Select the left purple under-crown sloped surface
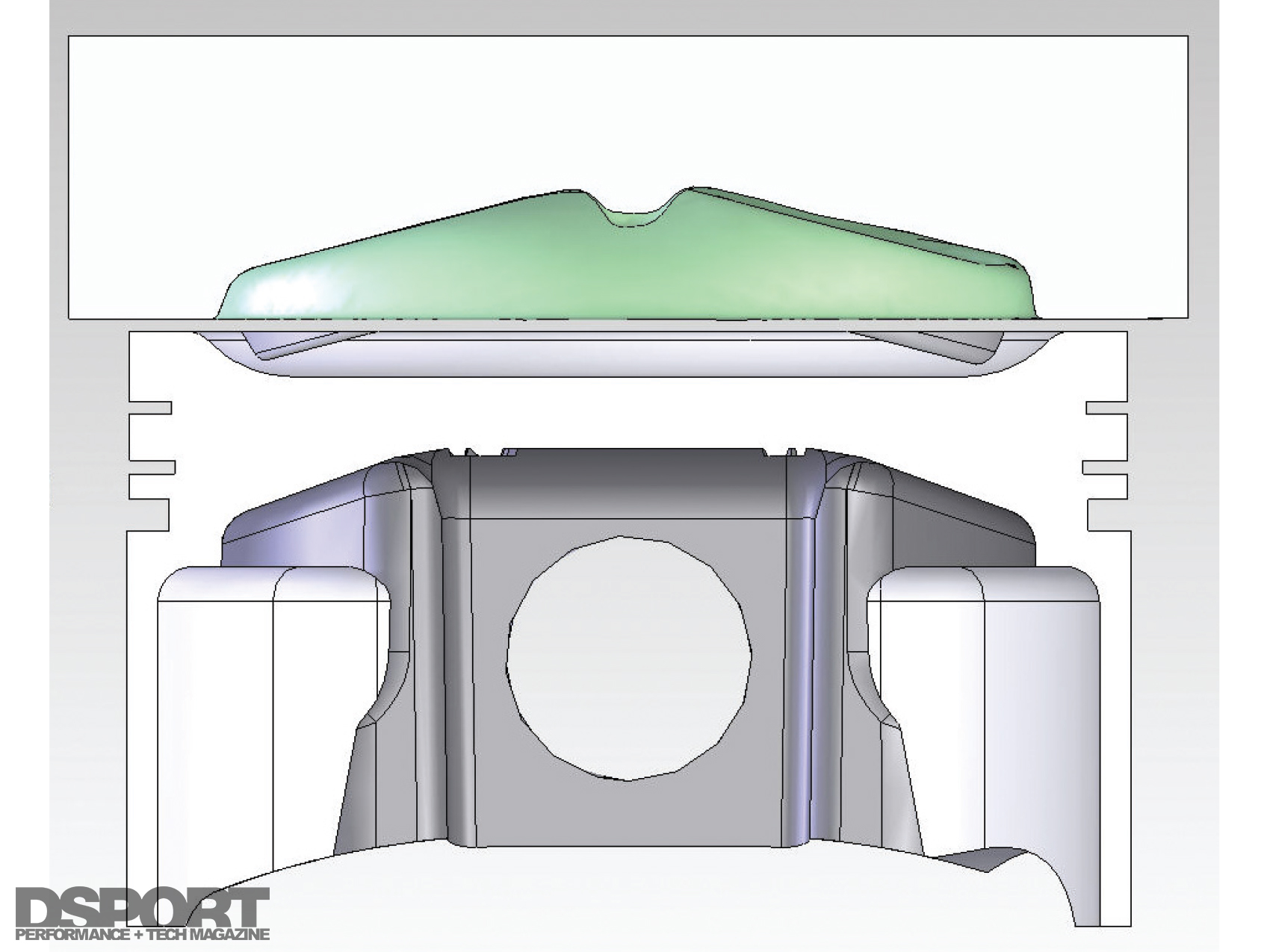 [299, 523]
